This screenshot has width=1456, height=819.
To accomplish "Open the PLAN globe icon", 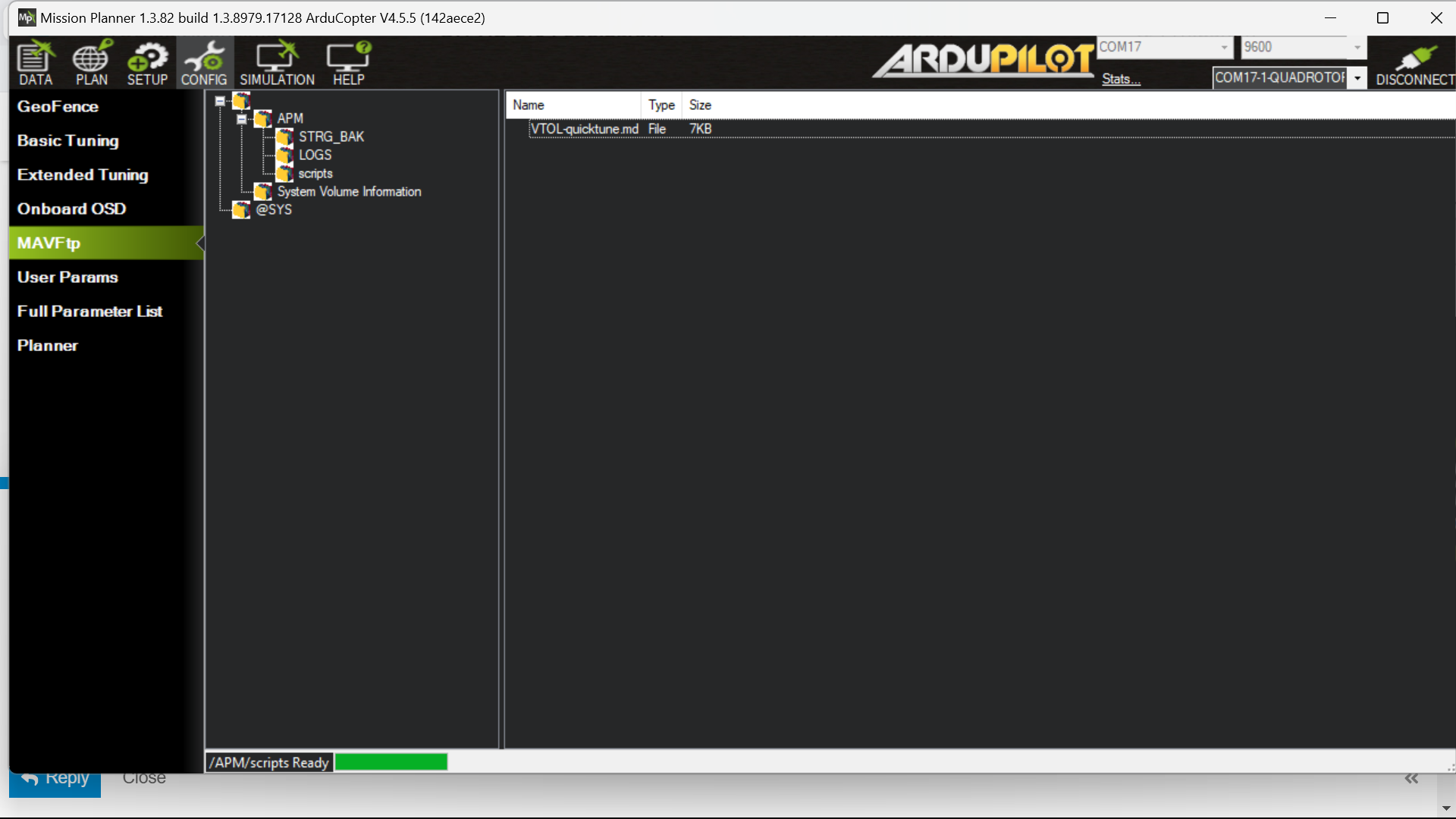I will tap(91, 63).
